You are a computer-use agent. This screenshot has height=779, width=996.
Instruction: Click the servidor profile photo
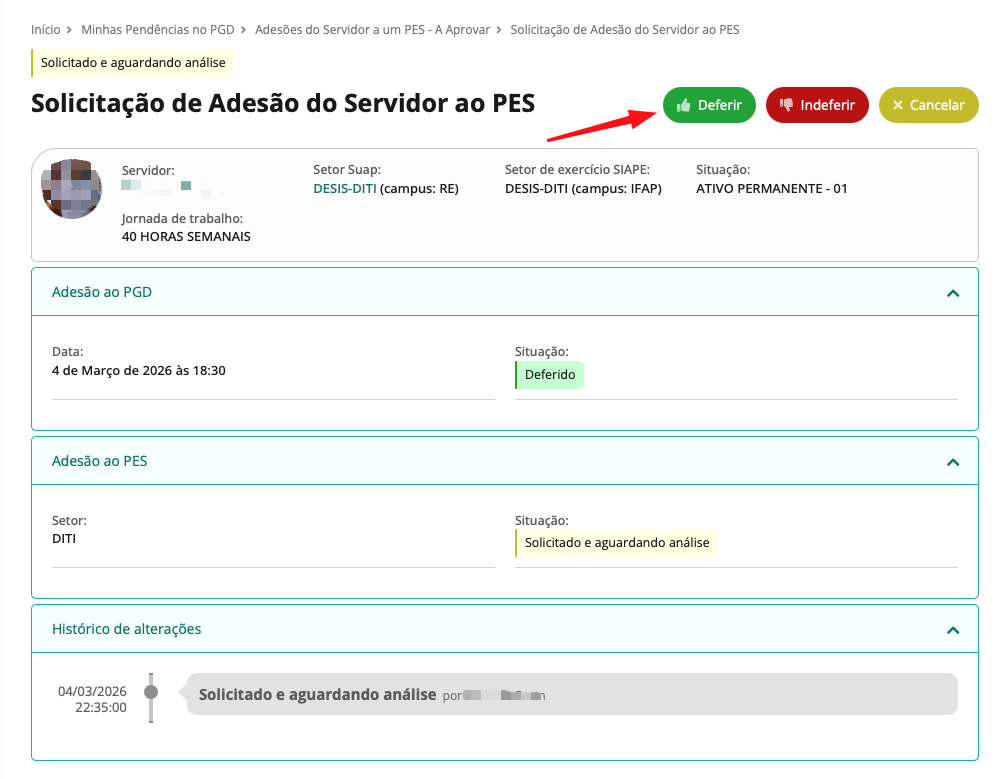coord(71,188)
